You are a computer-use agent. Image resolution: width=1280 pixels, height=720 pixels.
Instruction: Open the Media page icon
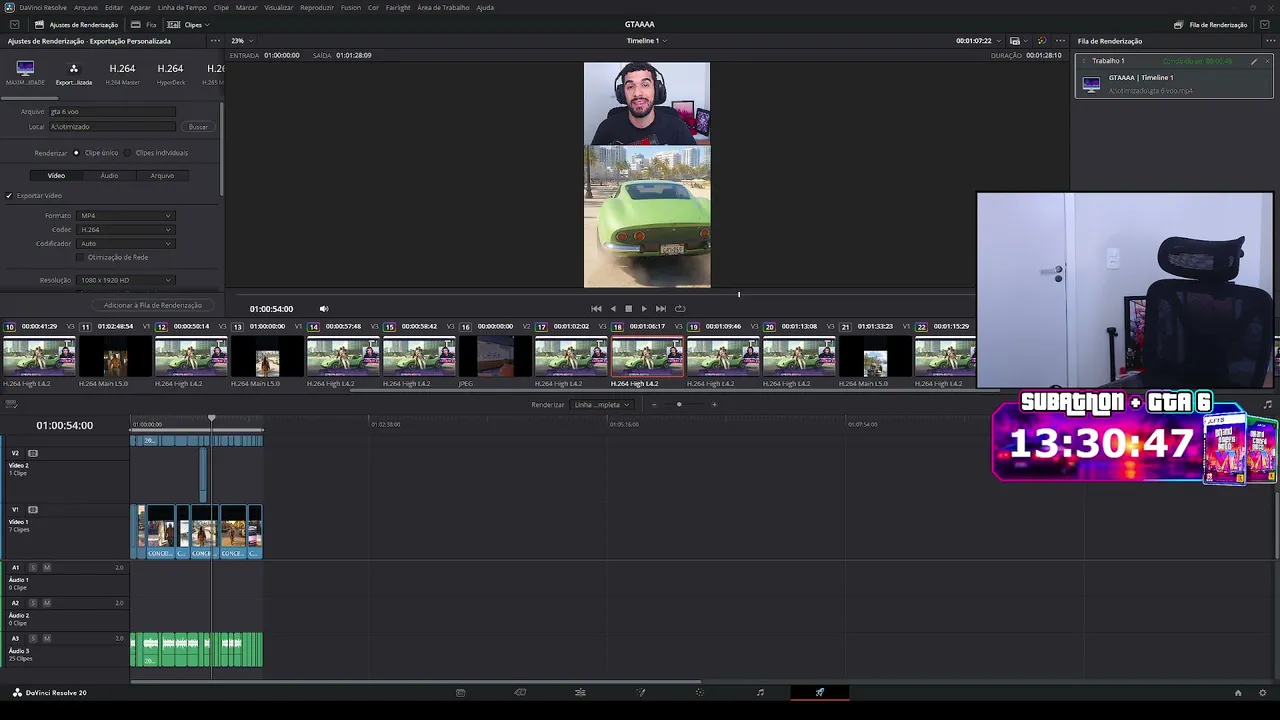tap(460, 692)
